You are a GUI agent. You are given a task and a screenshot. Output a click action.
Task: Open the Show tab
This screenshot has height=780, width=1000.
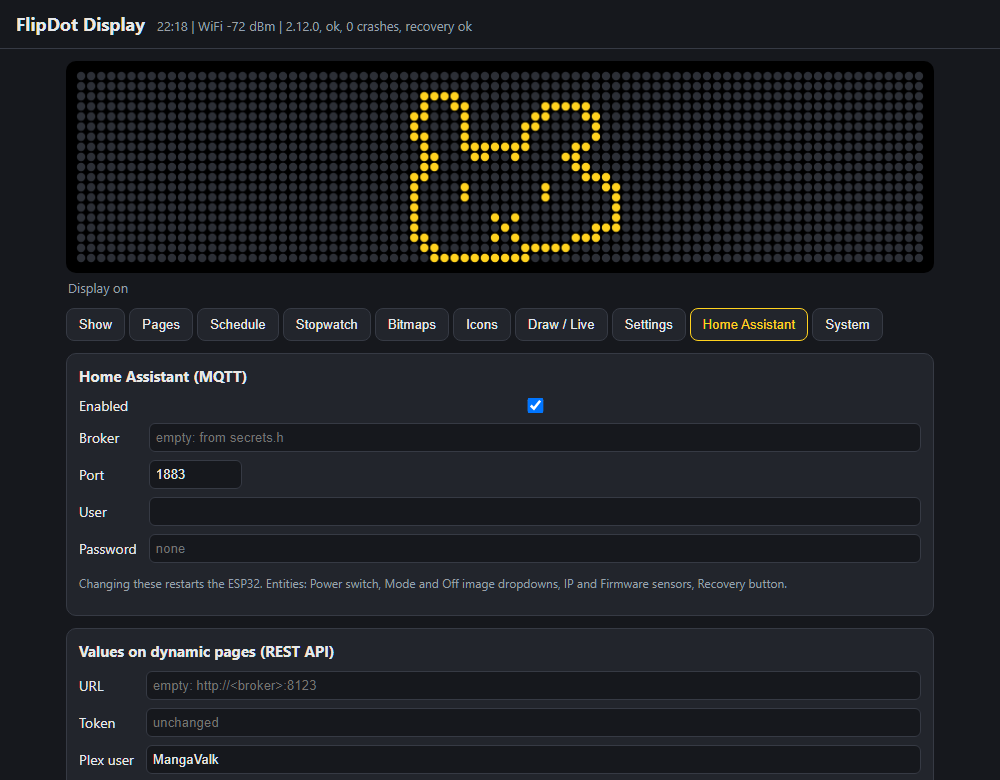[x=95, y=325]
